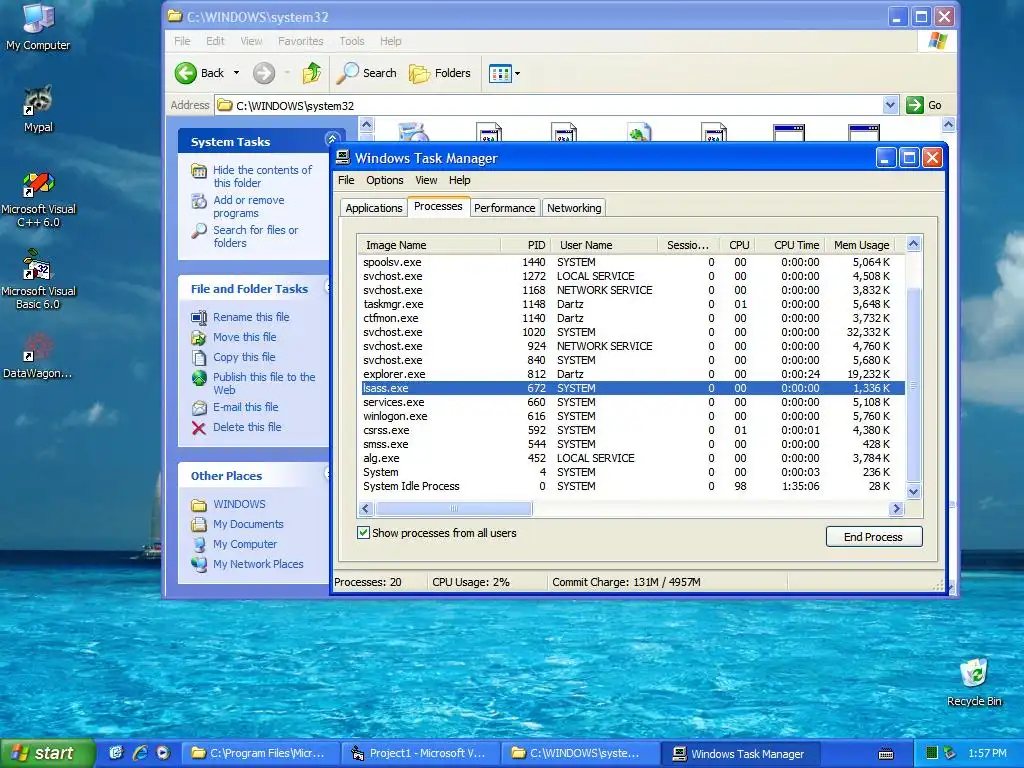
Task: Launch Internet Explorer from Quick Launch
Action: (140, 753)
